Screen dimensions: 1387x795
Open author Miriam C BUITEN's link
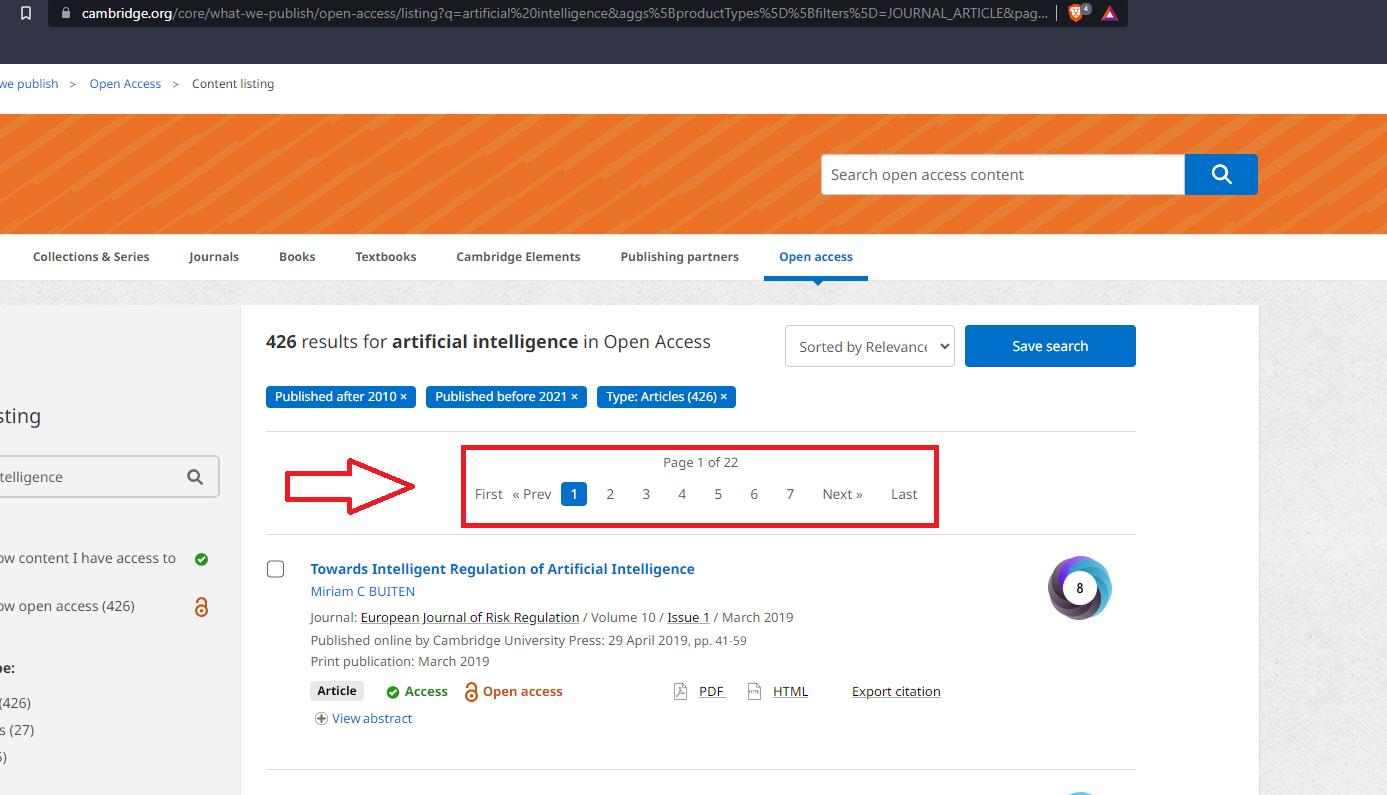[363, 591]
